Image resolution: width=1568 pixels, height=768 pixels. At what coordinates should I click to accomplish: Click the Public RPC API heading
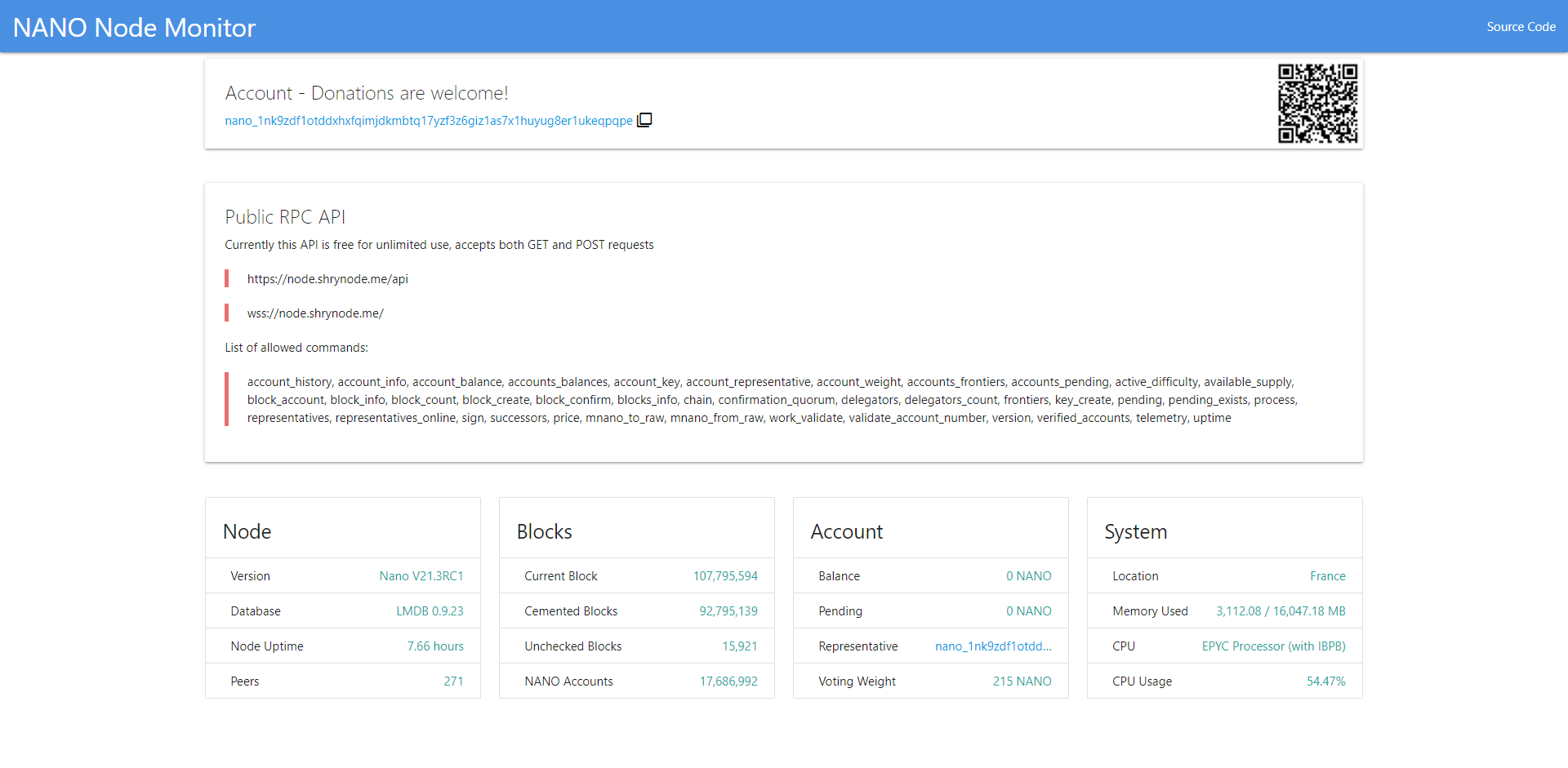(285, 217)
